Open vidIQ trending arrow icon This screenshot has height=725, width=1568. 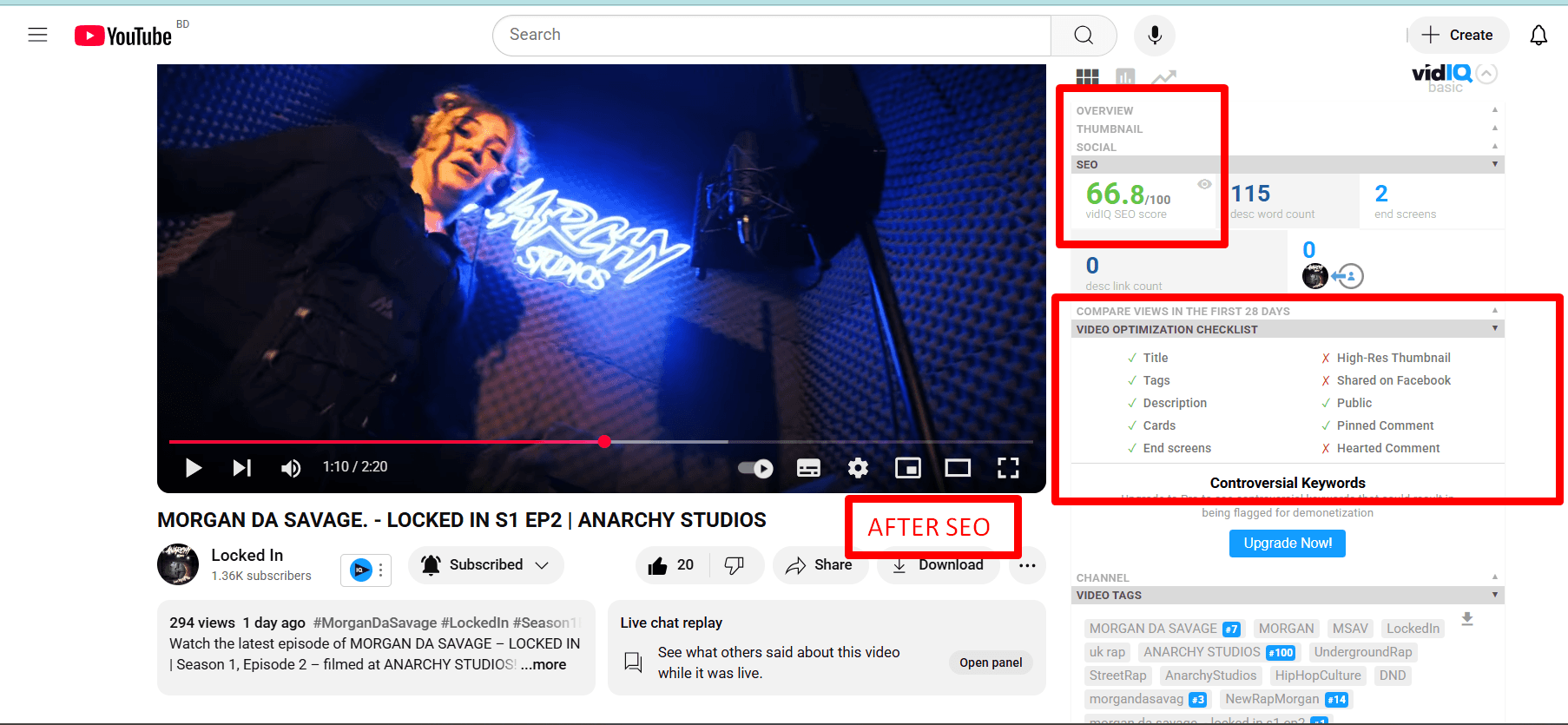tap(1163, 77)
